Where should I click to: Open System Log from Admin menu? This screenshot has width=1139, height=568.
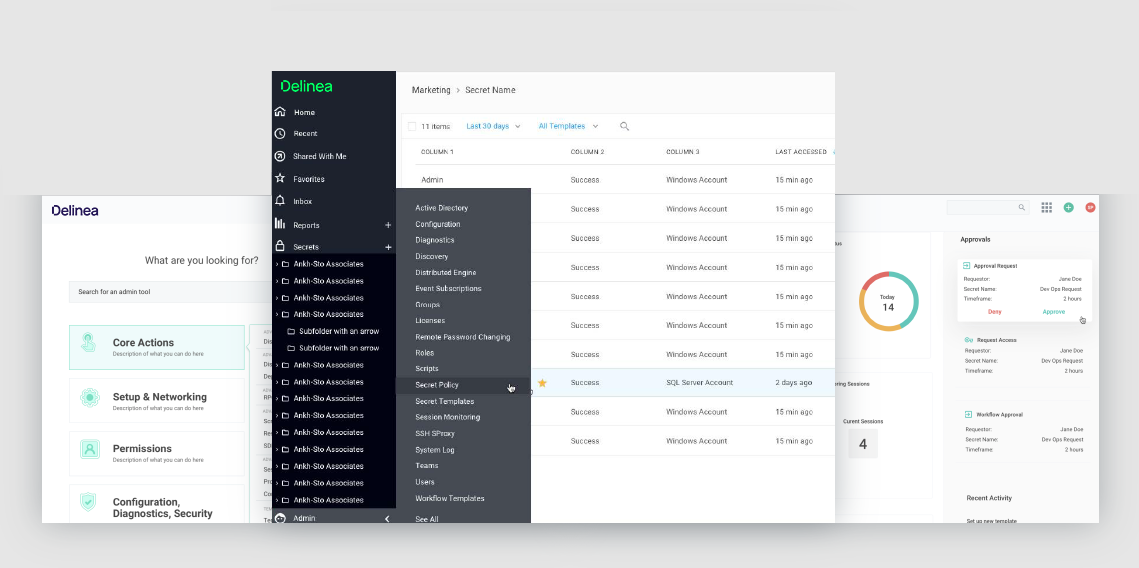tap(434, 450)
